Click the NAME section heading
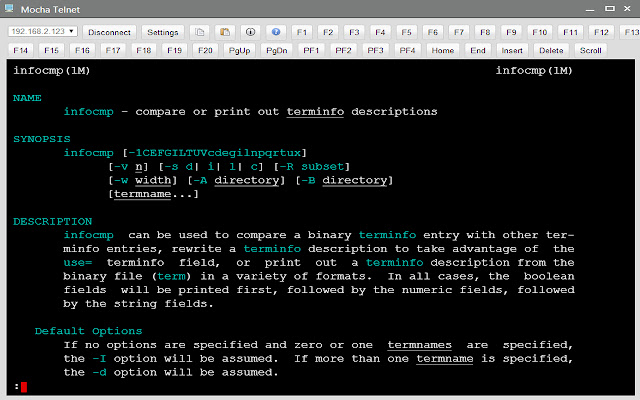This screenshot has width=640, height=400. [27, 98]
